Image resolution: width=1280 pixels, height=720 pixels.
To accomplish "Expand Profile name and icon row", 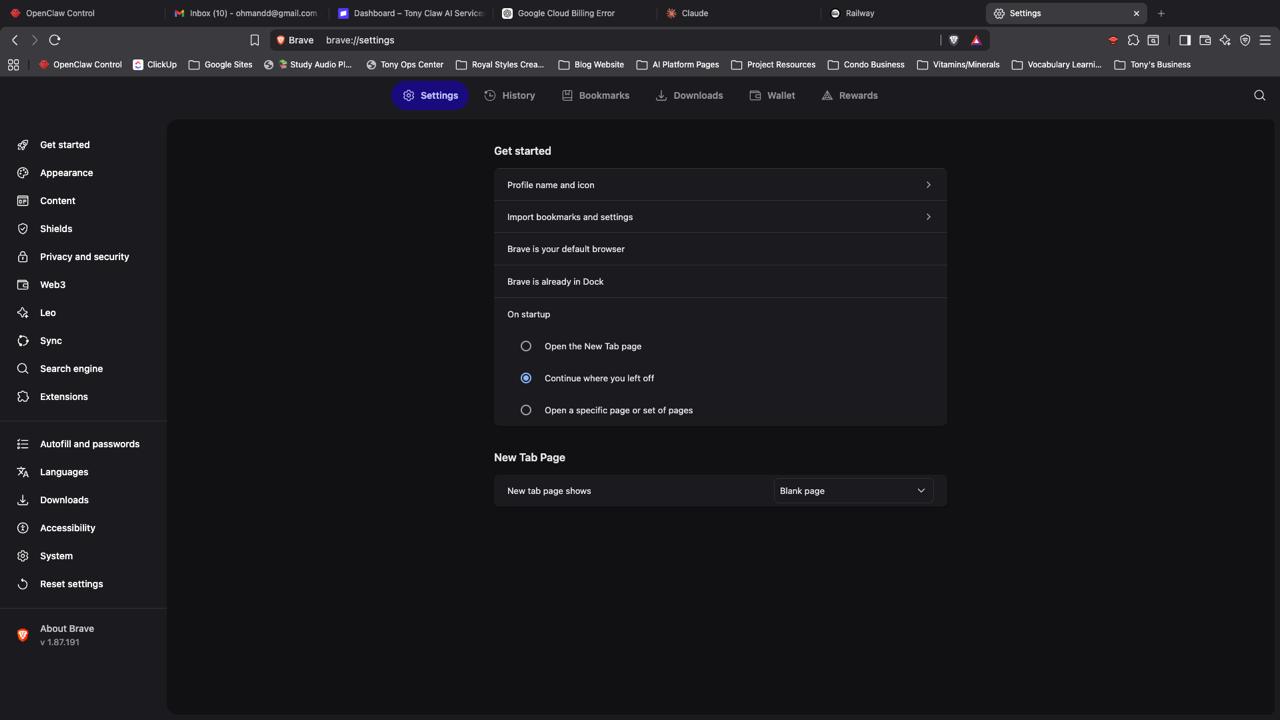I will coord(719,185).
